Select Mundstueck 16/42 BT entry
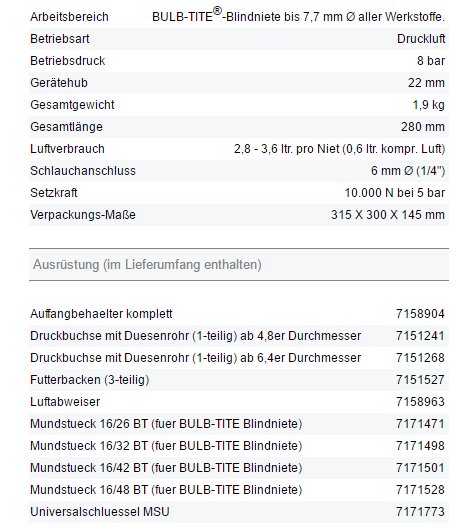474x528 pixels. tap(166, 468)
